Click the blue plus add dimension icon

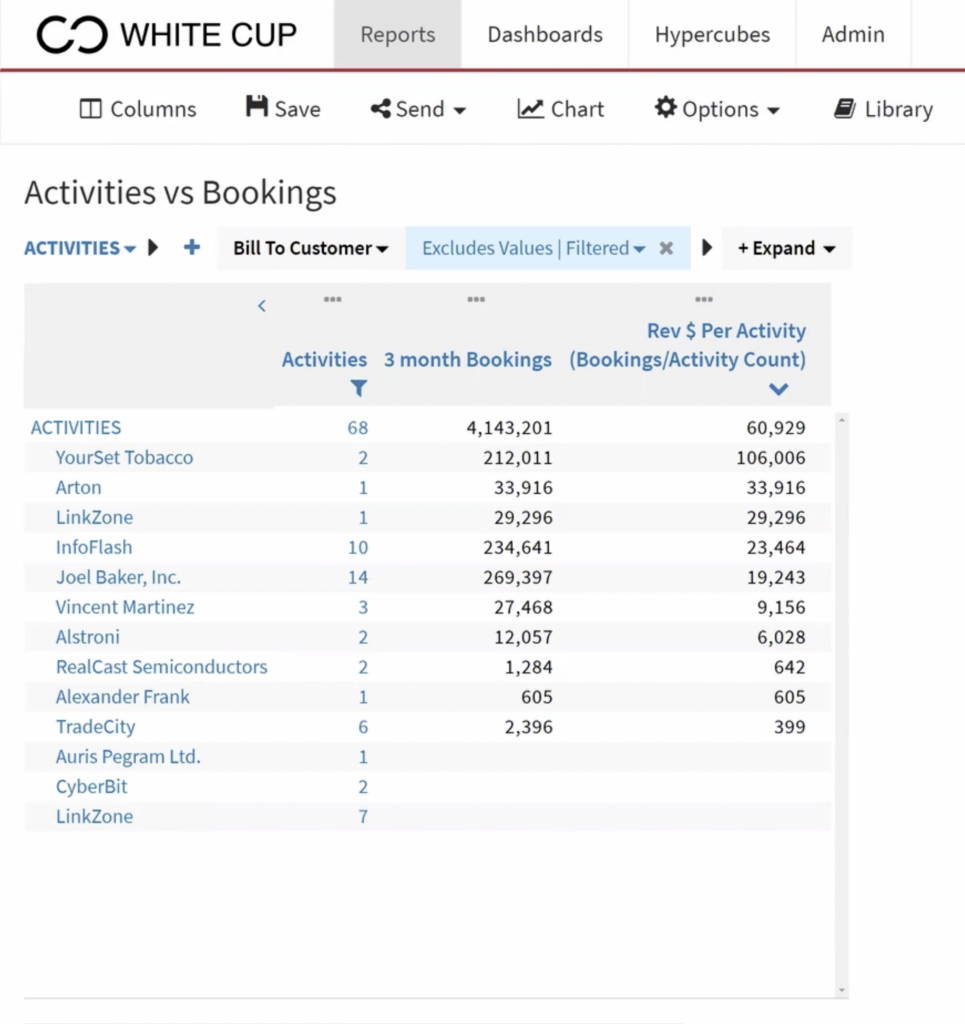click(x=192, y=248)
